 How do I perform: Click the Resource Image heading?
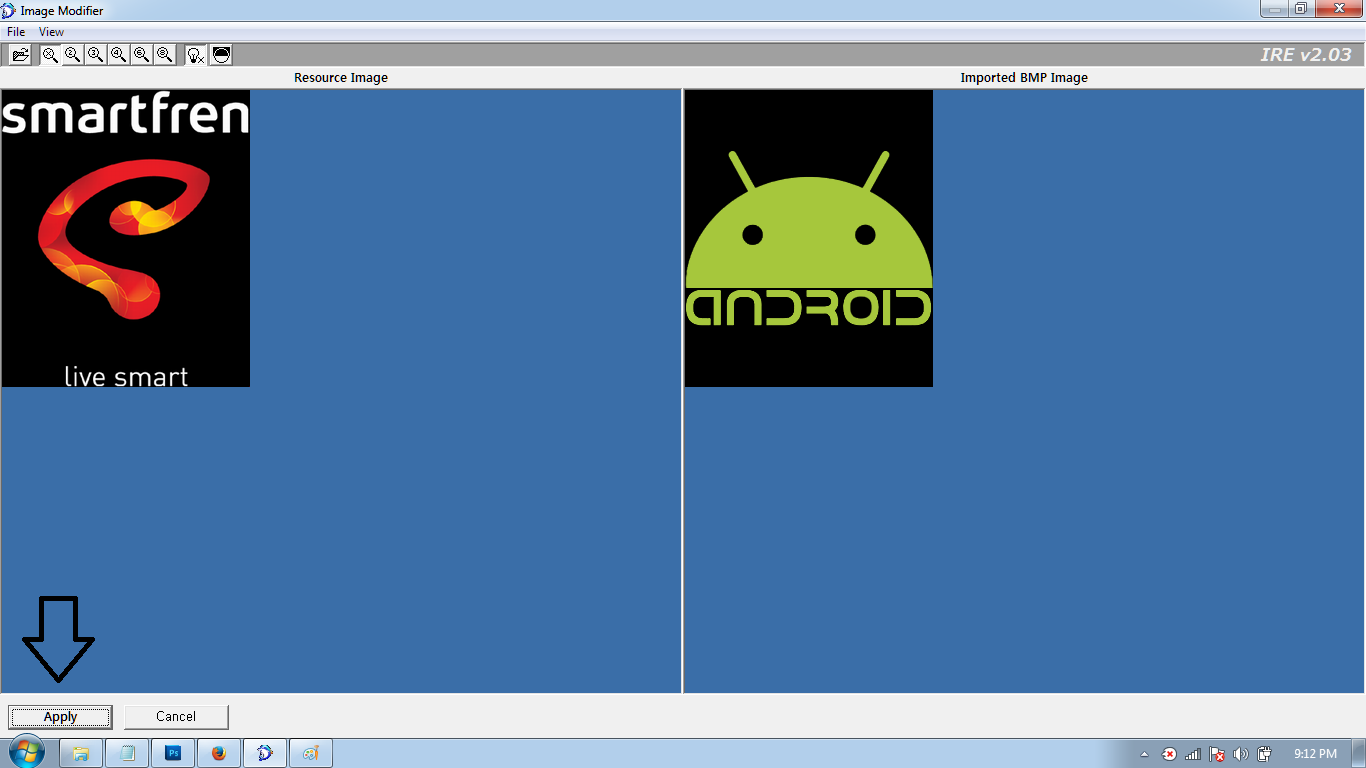(x=341, y=78)
